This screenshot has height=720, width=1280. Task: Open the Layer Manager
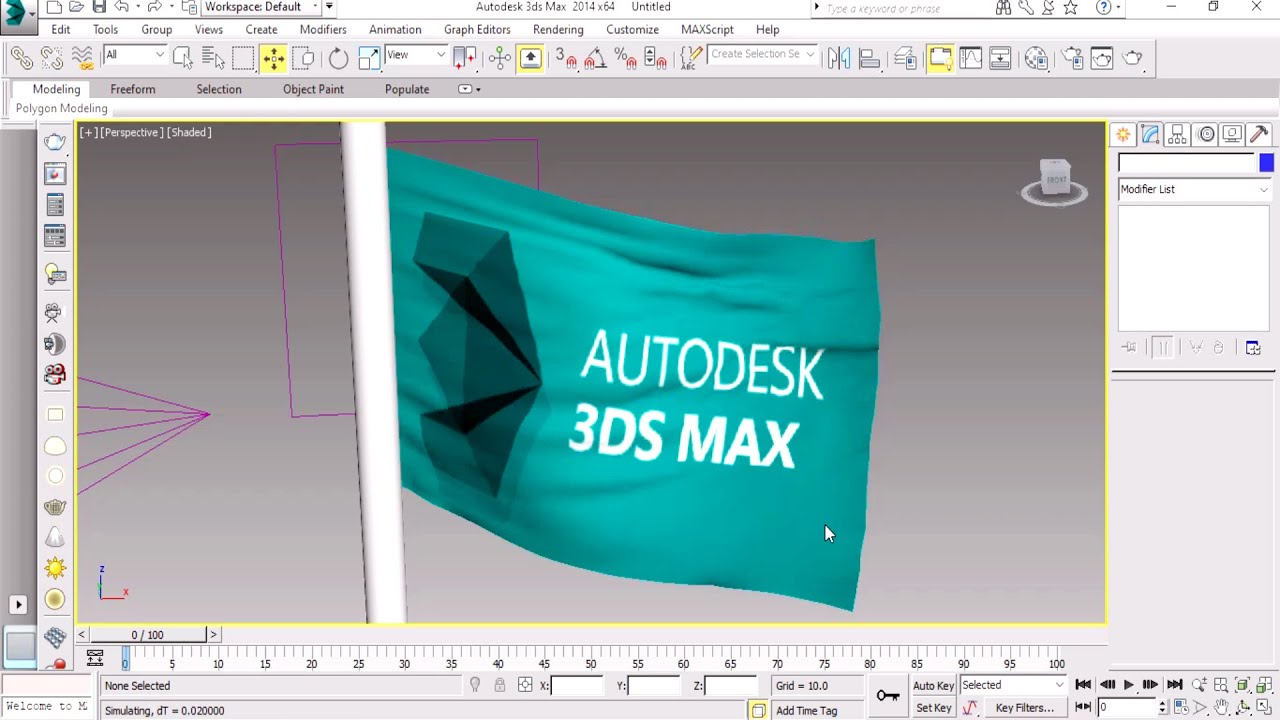click(x=905, y=58)
